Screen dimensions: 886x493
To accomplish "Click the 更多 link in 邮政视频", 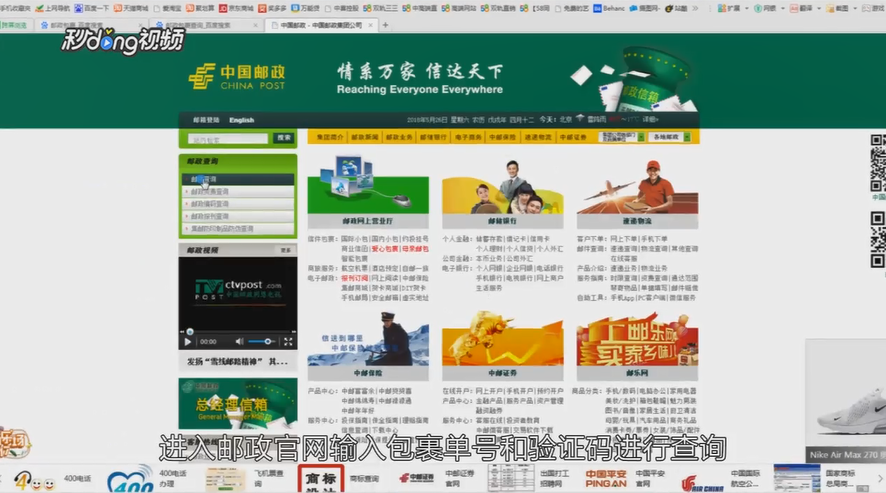I will (x=286, y=250).
